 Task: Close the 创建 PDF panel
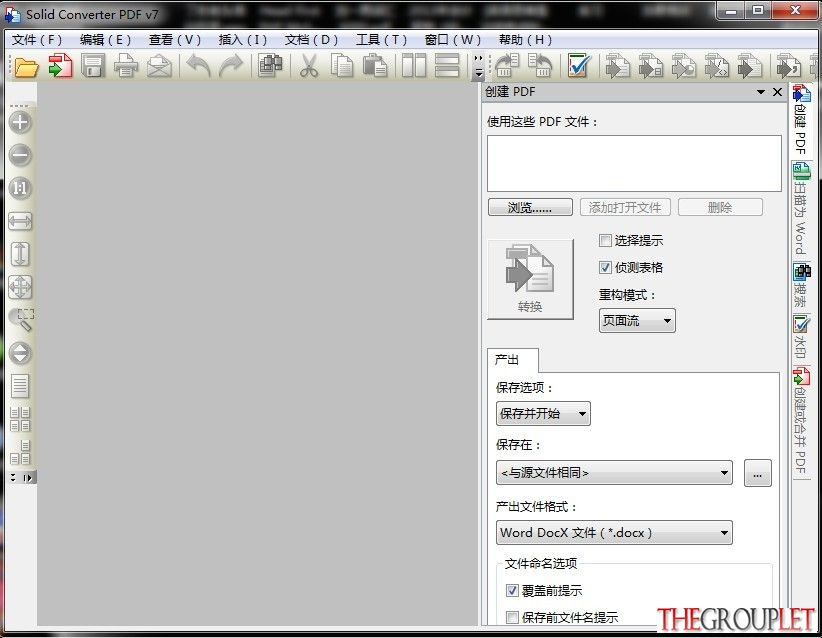pos(777,92)
